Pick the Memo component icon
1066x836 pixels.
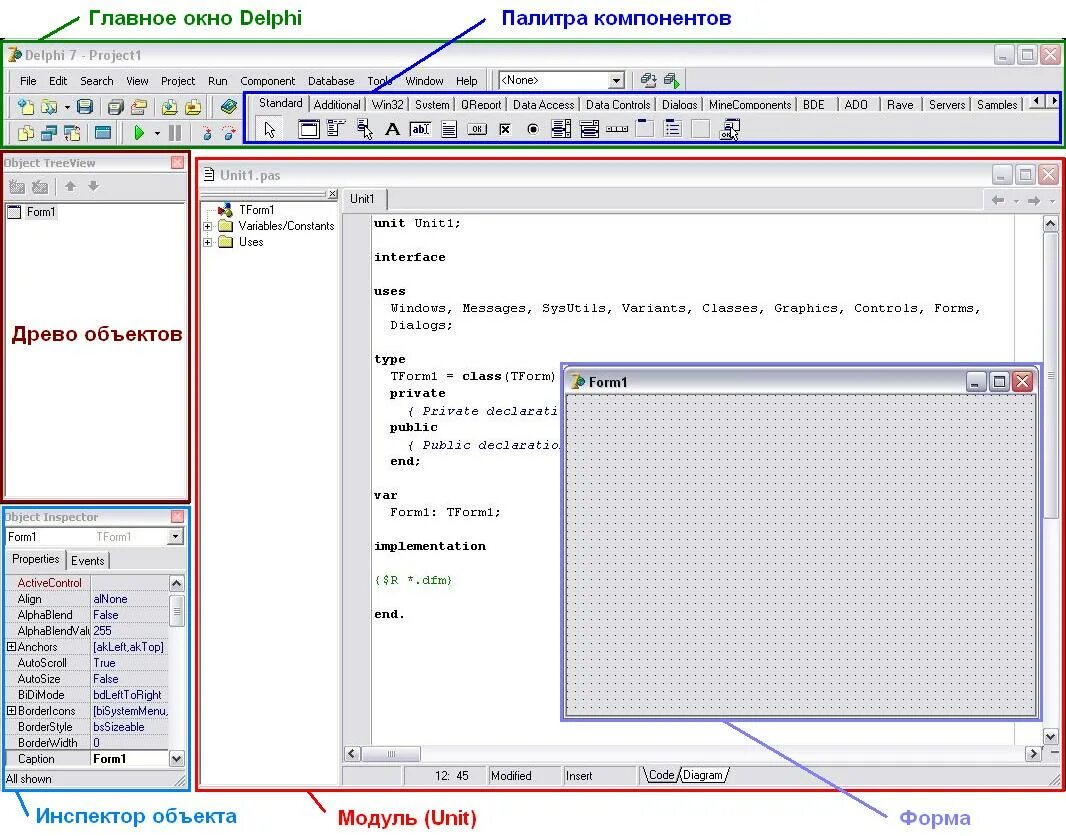click(449, 128)
